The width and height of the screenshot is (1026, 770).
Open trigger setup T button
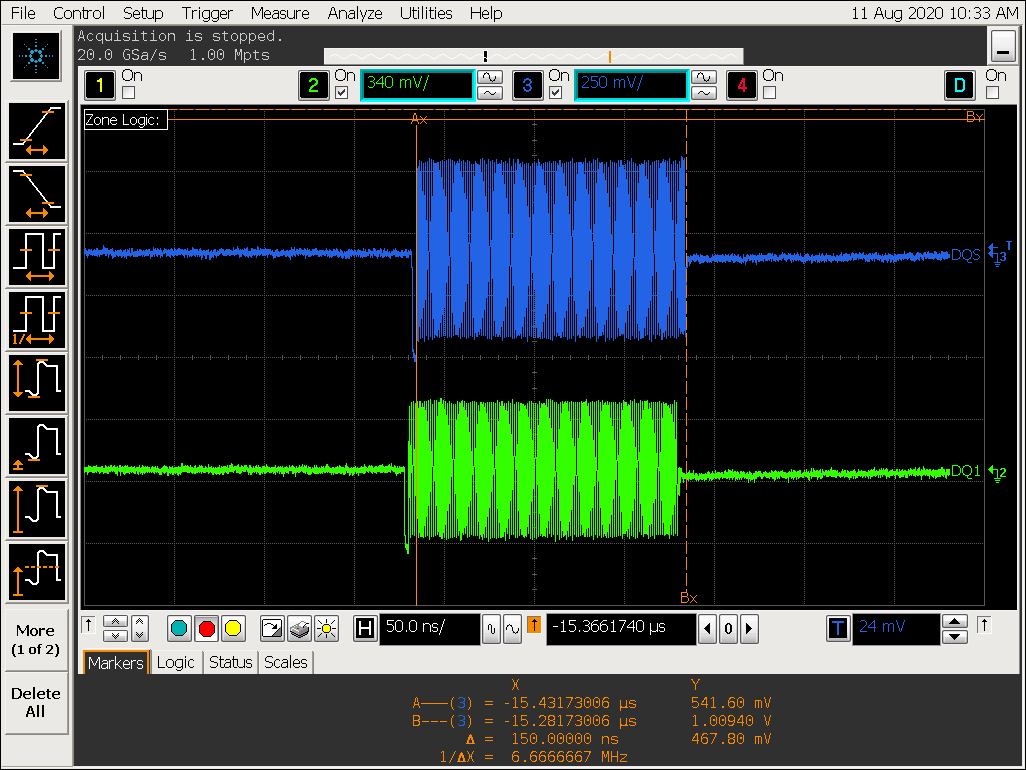point(838,629)
